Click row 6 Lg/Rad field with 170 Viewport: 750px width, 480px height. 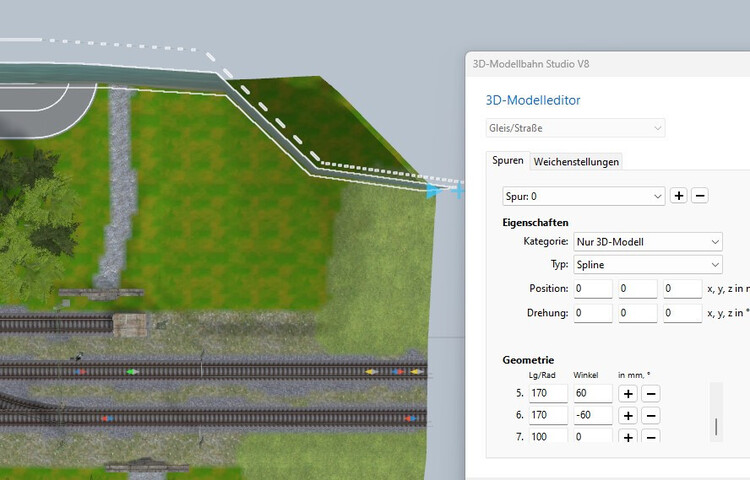pyautogui.click(x=548, y=415)
